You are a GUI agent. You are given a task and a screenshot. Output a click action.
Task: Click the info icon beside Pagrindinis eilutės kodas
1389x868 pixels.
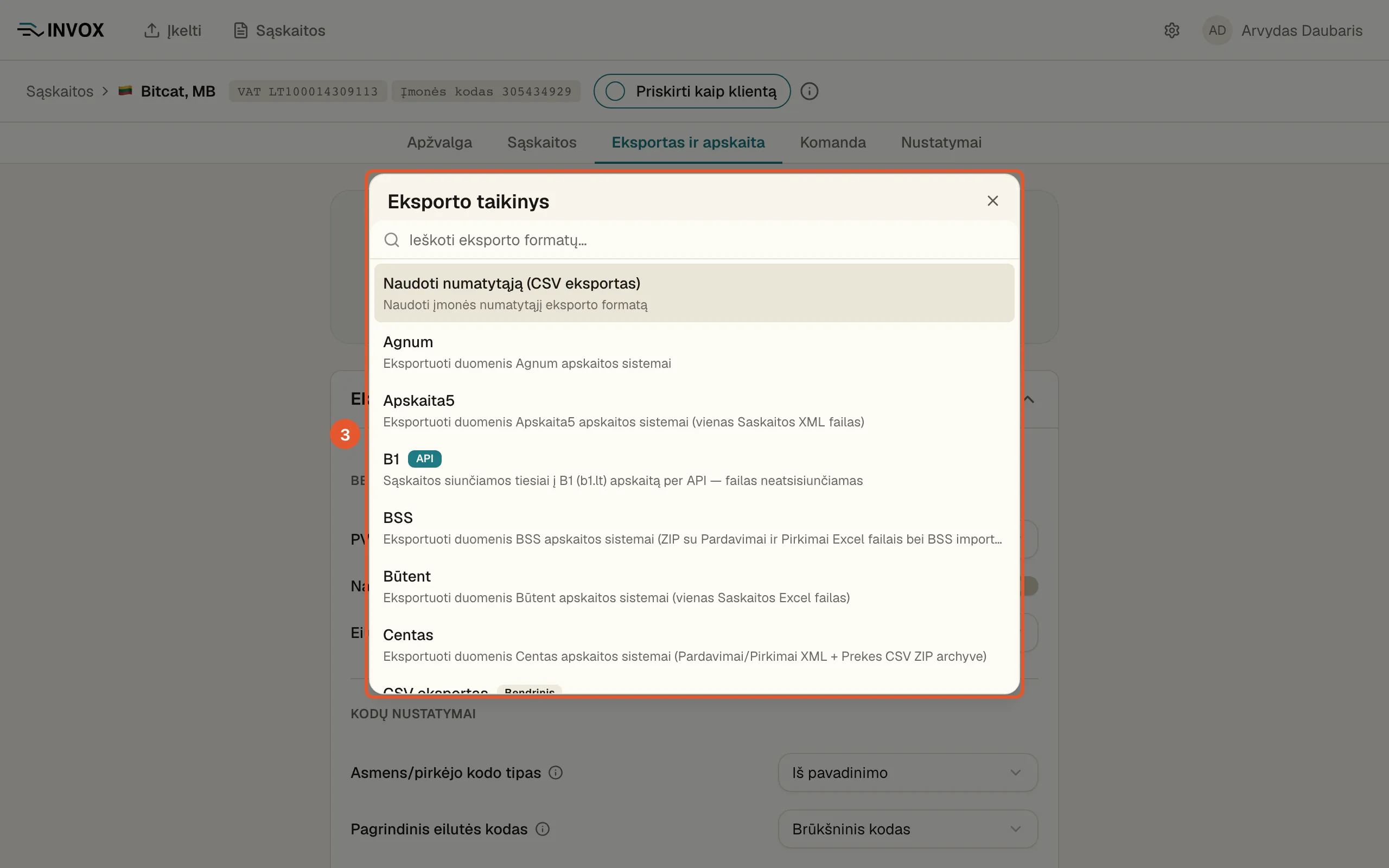click(x=543, y=829)
